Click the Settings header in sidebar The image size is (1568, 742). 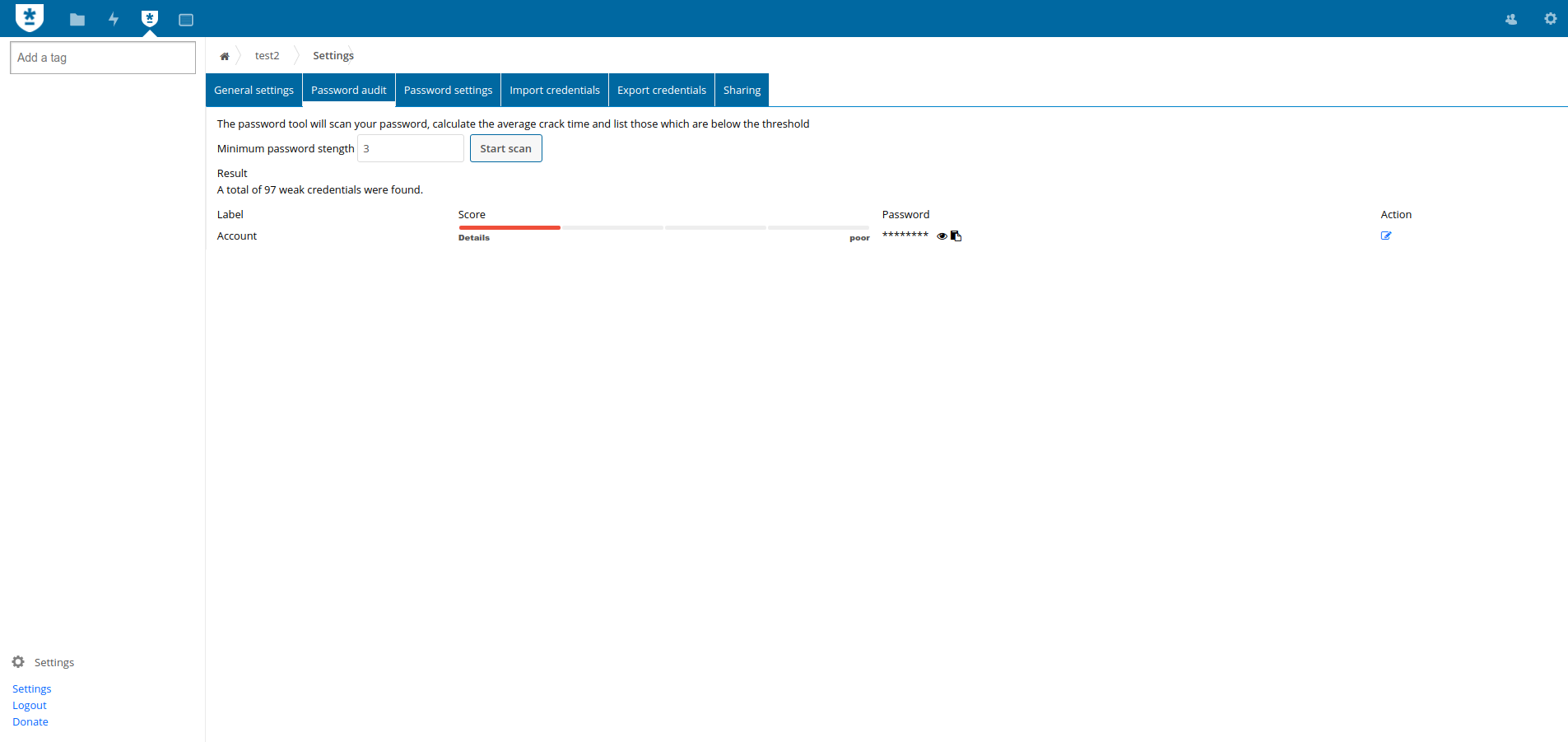[54, 662]
